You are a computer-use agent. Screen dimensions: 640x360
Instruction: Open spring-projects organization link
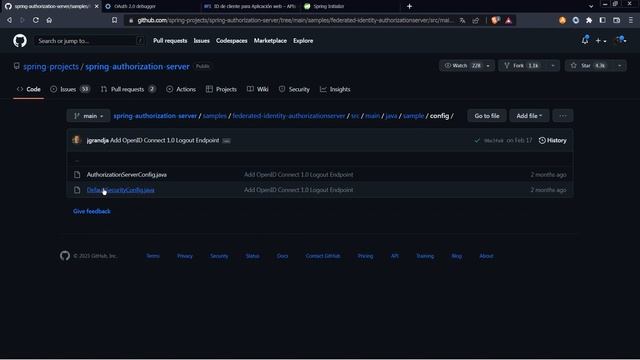(x=51, y=67)
